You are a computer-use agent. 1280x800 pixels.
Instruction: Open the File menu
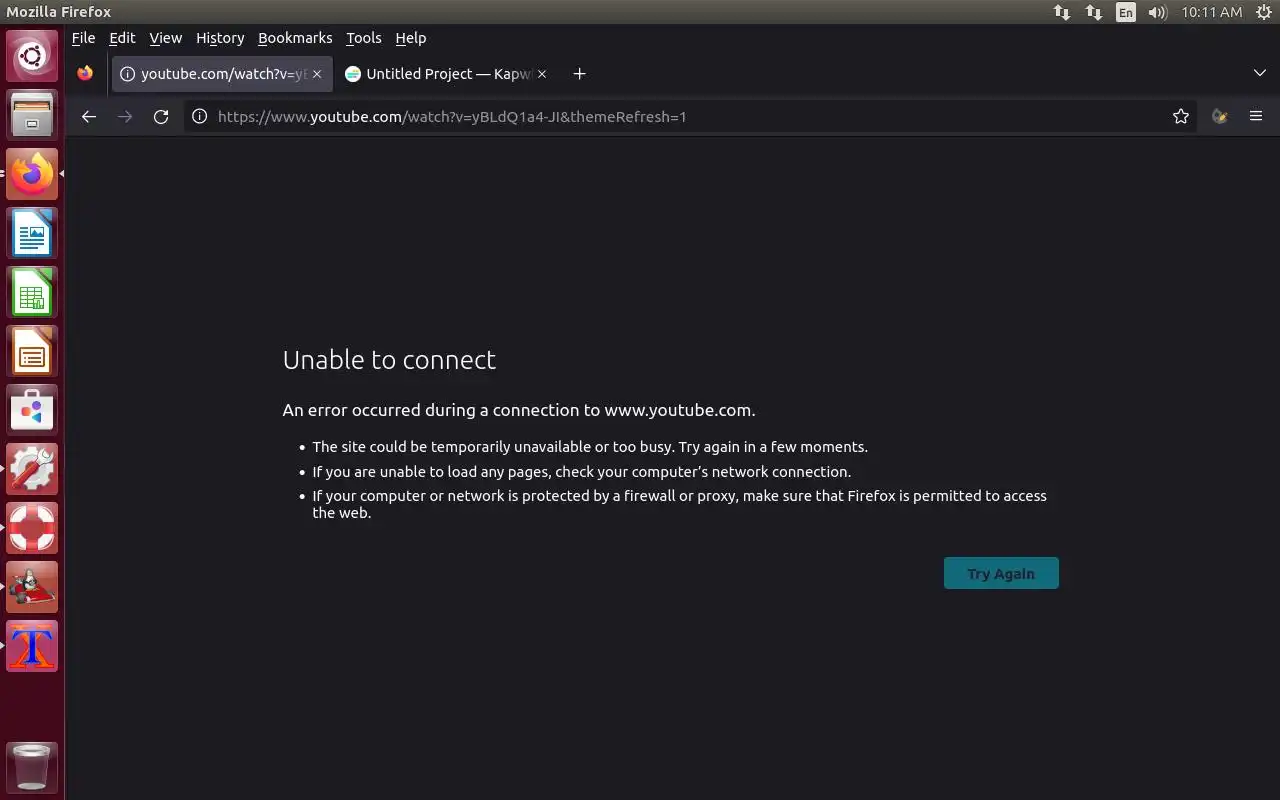84,38
